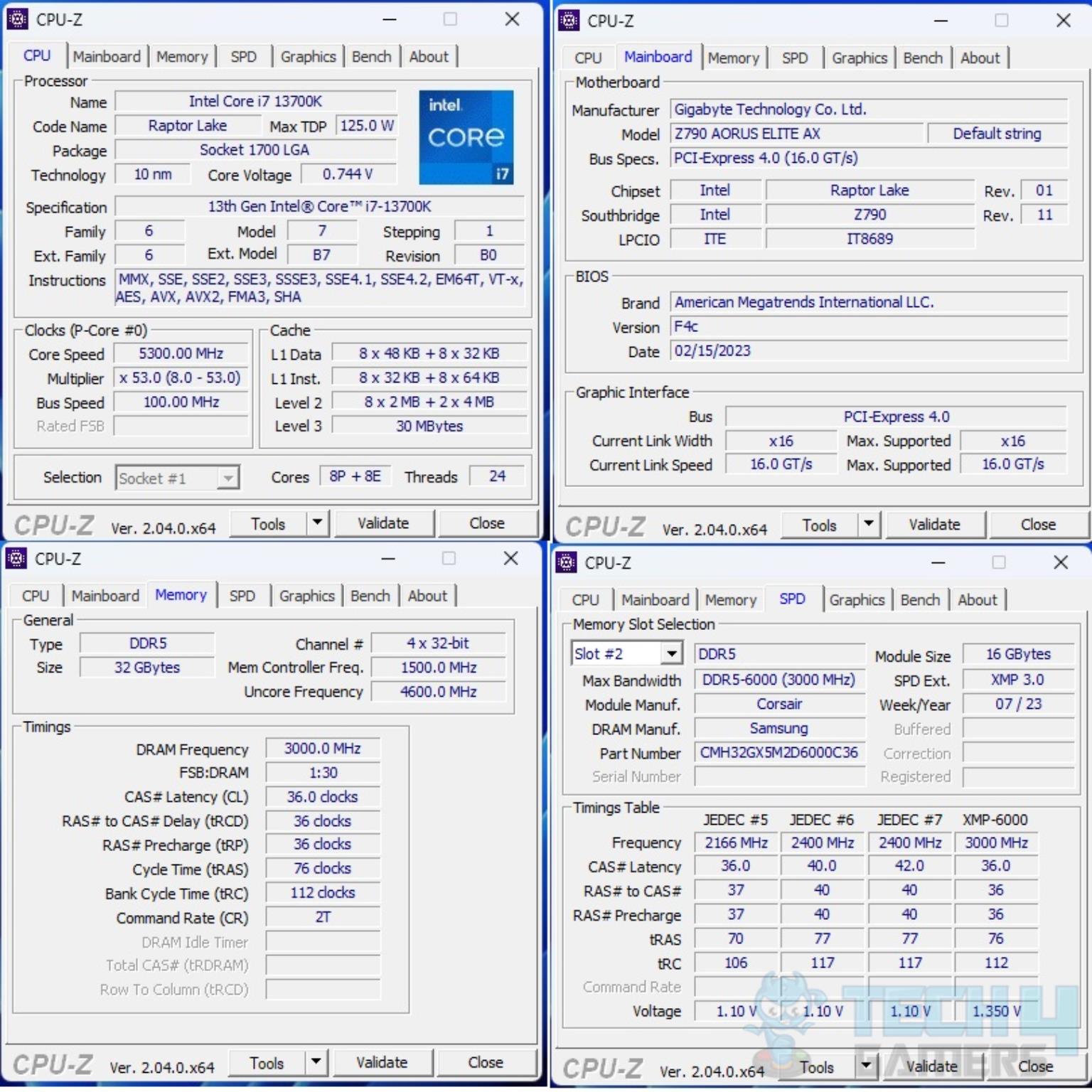Click Validate button in SPD window
1092x1092 pixels.
[932, 1066]
